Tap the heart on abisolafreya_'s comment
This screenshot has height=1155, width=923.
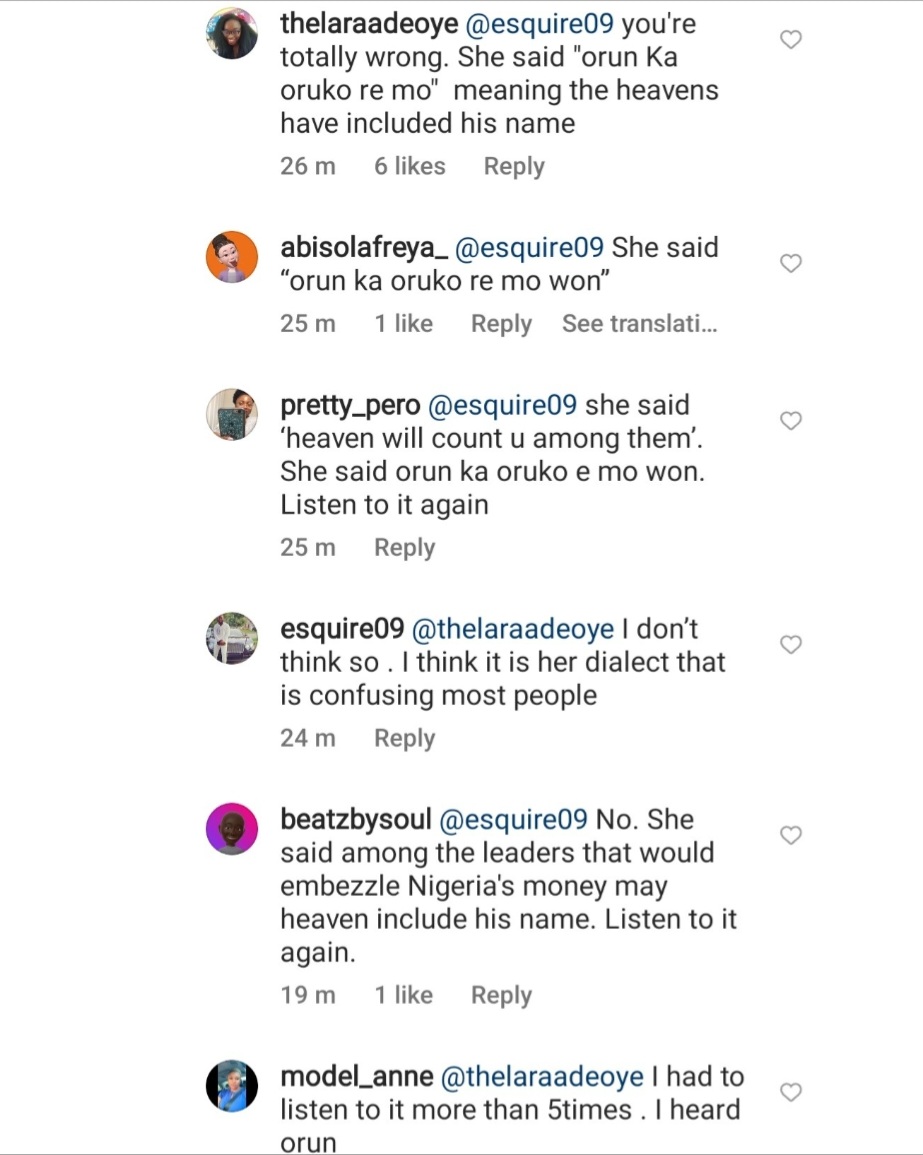pos(790,264)
